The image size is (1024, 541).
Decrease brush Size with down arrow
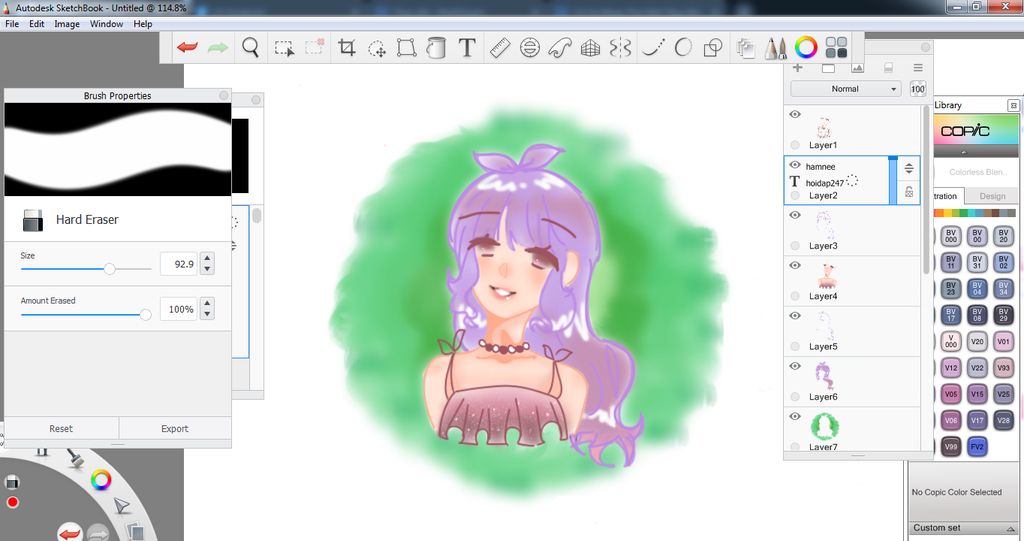207,269
